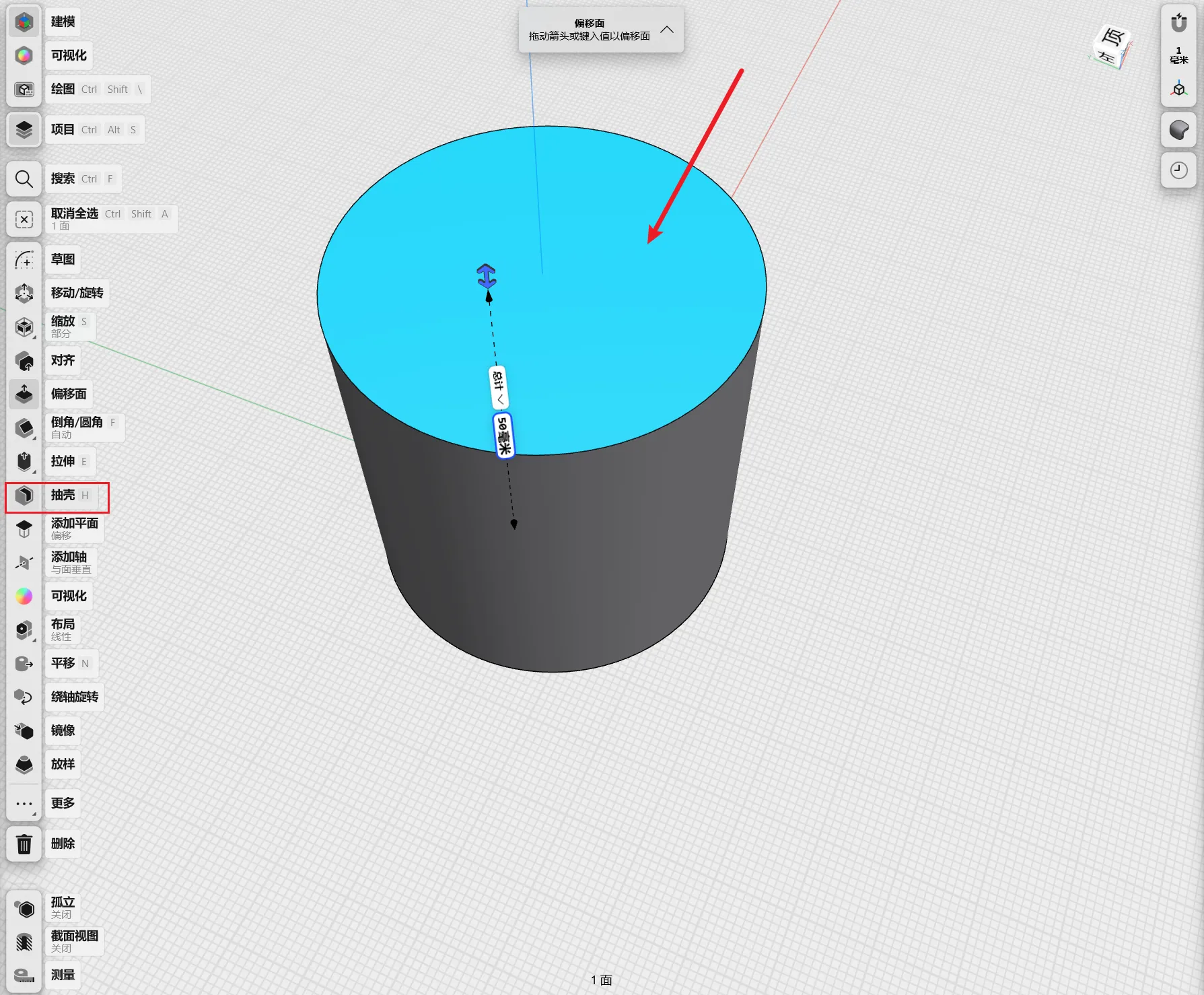Screen dimensions: 1204x995
Task: Select 添加轴 add axis tool
Action: click(24, 563)
